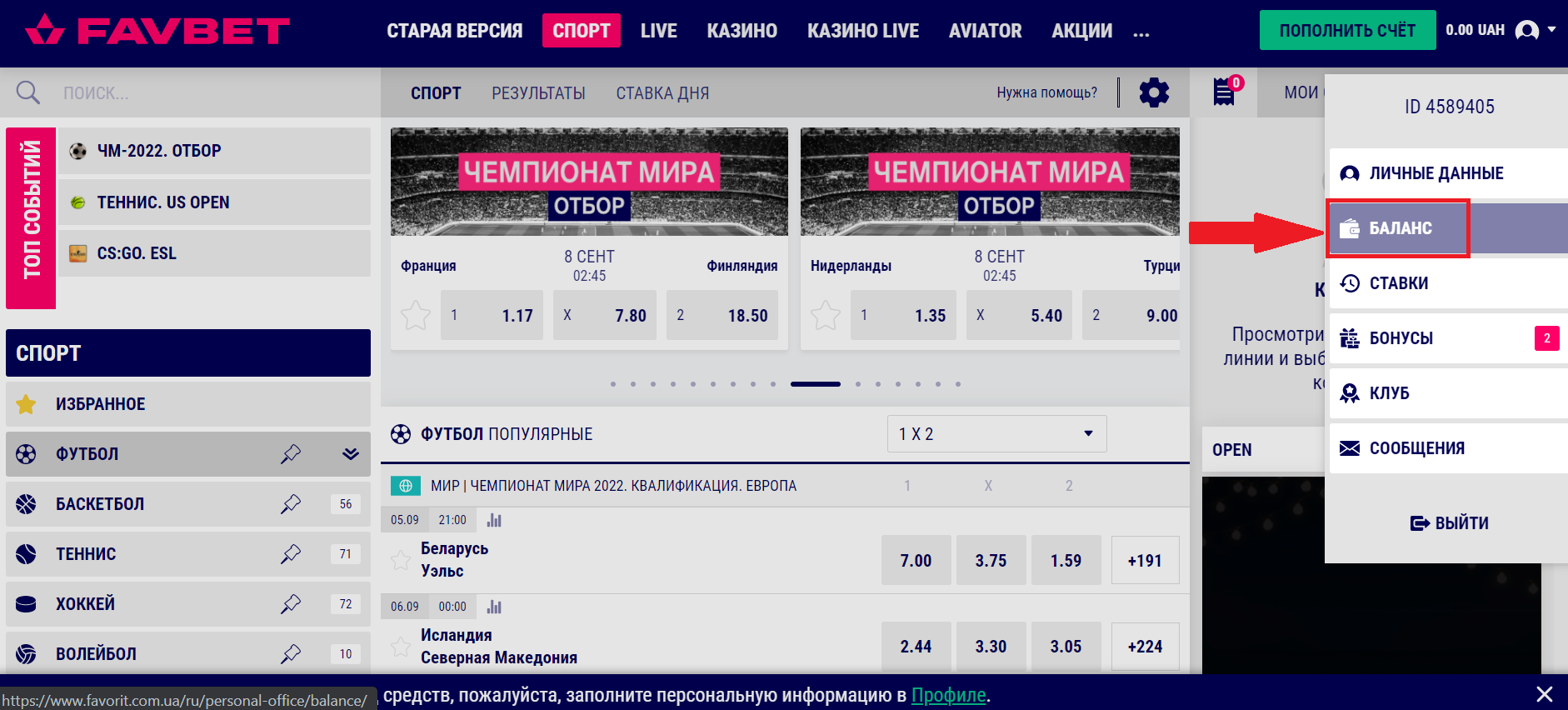1568x710 pixels.
Task: Open Aviator game
Action: coord(985,31)
